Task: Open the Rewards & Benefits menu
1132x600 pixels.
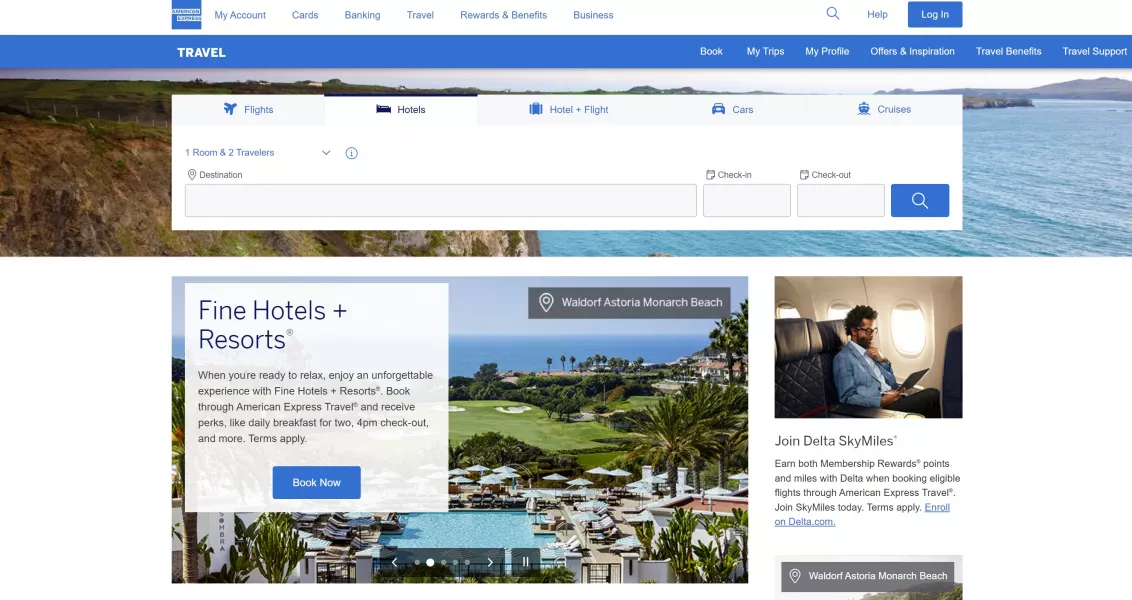Action: point(503,15)
